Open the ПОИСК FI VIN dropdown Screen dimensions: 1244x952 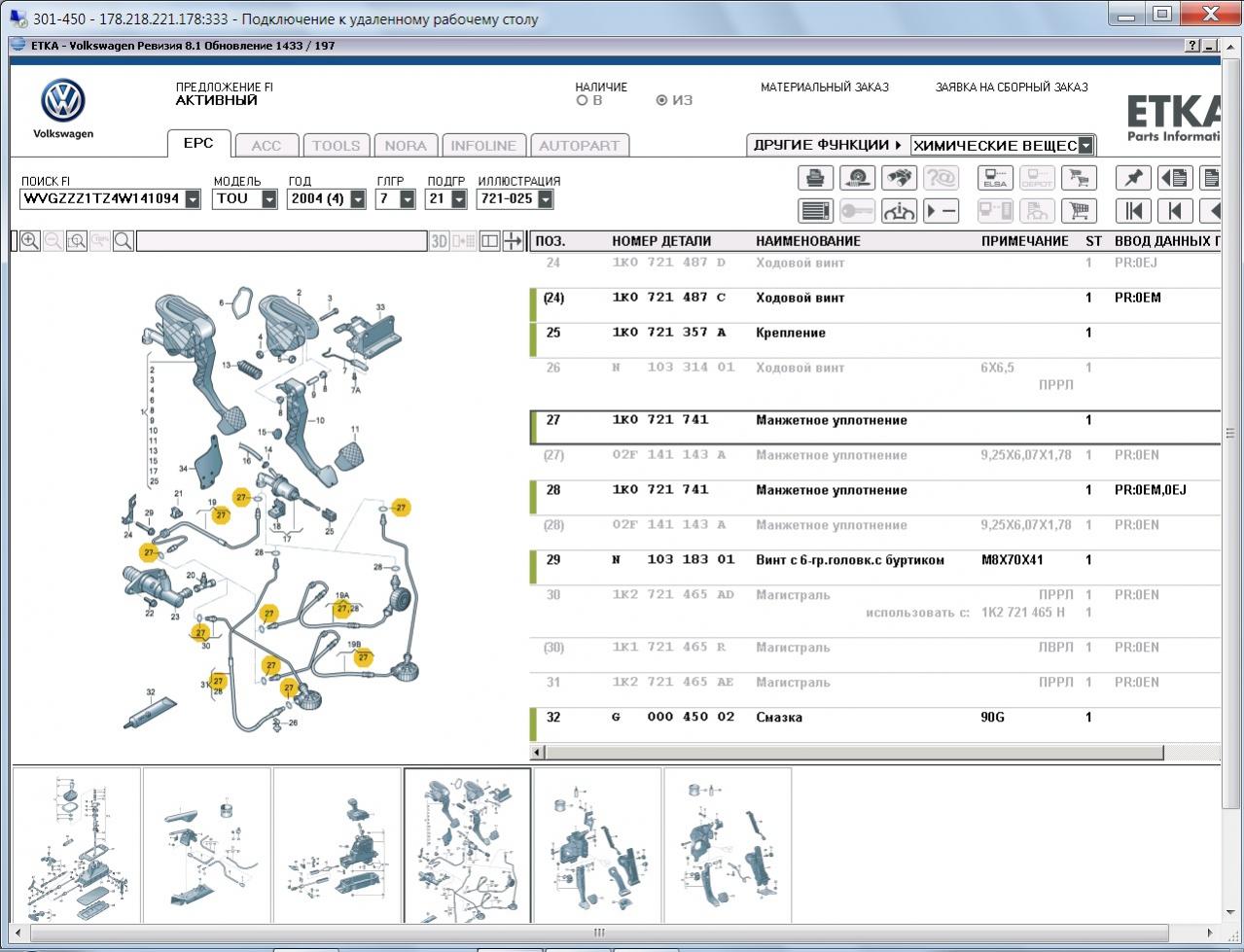pos(193,199)
